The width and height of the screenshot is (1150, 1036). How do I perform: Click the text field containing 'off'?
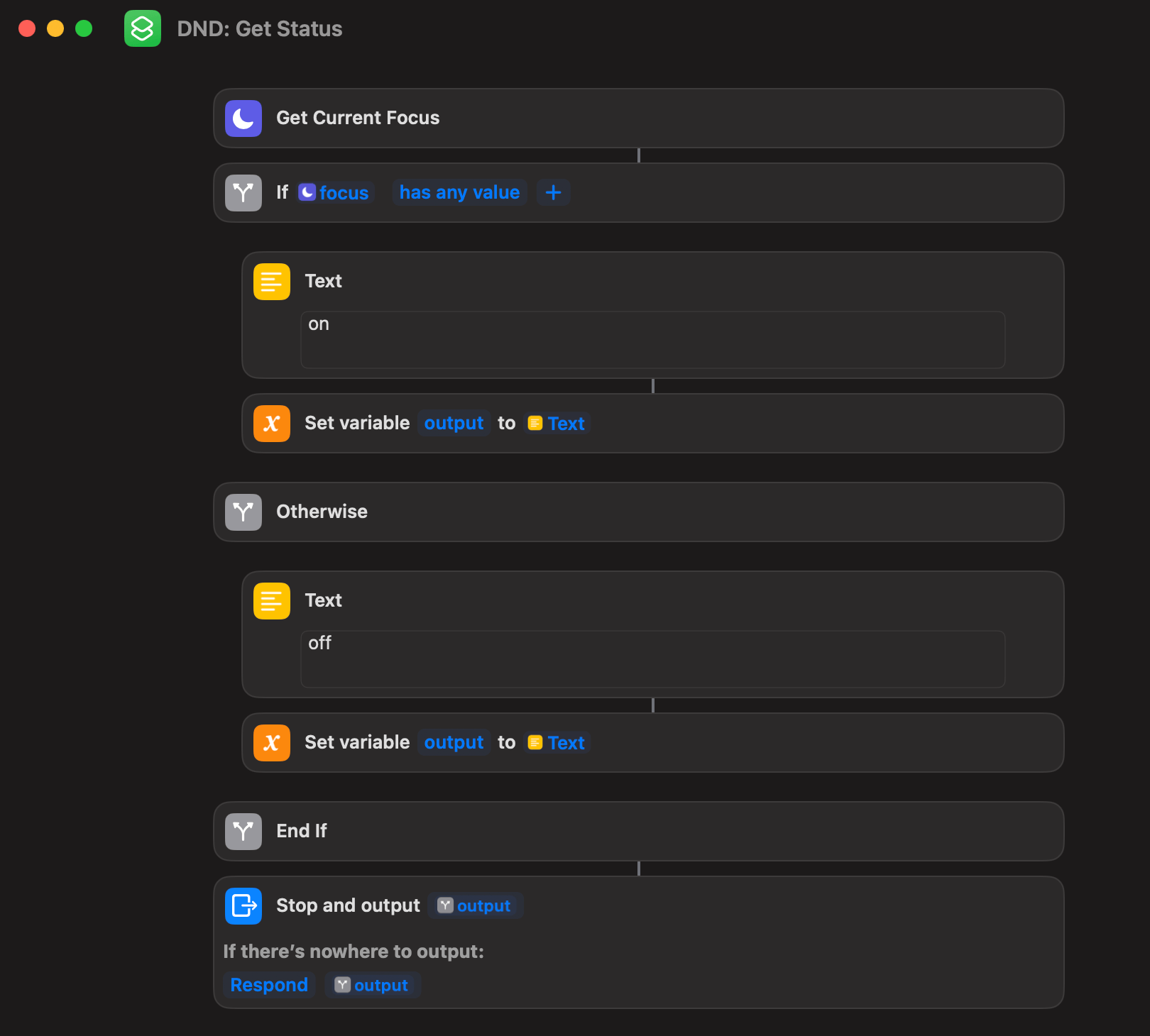pos(652,658)
